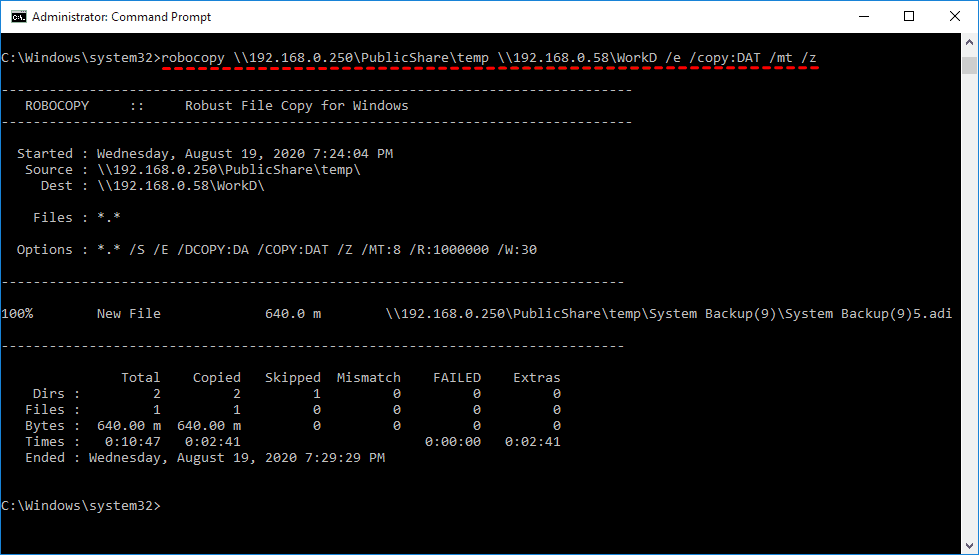979x555 pixels.
Task: Click the "Robust File Copy for Windows" header
Action: 296,105
